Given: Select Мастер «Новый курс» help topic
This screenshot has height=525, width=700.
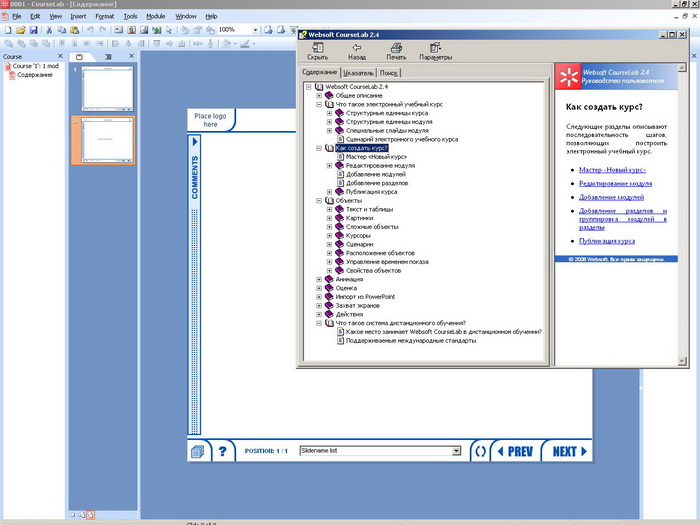Looking at the screenshot, I should (376, 157).
